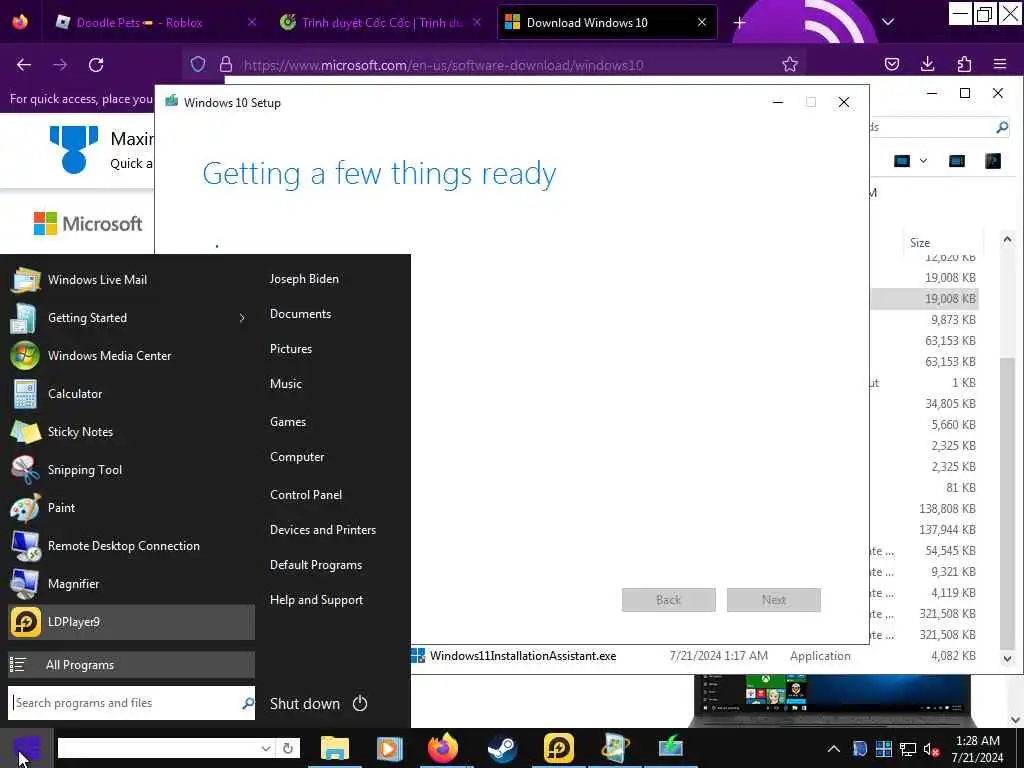Open Firefox list all tabs dropdown
The image size is (1024, 768).
pyautogui.click(x=888, y=22)
